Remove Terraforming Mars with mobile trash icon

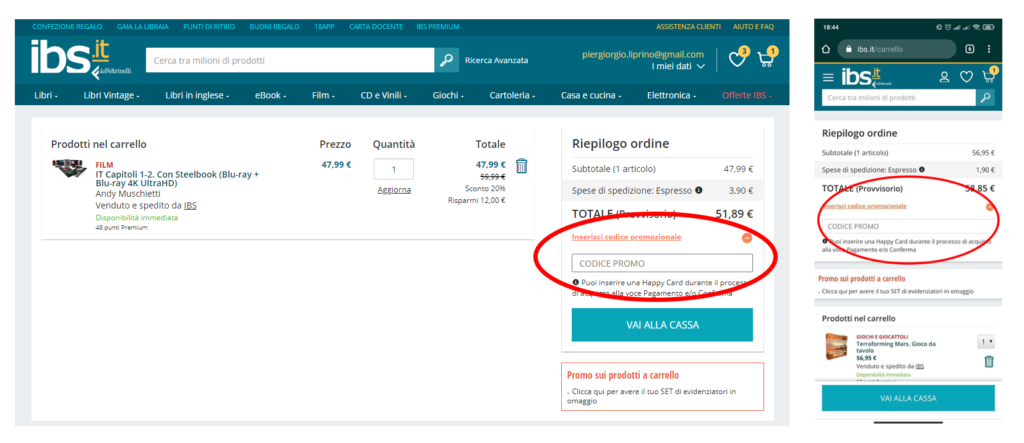[x=989, y=361]
